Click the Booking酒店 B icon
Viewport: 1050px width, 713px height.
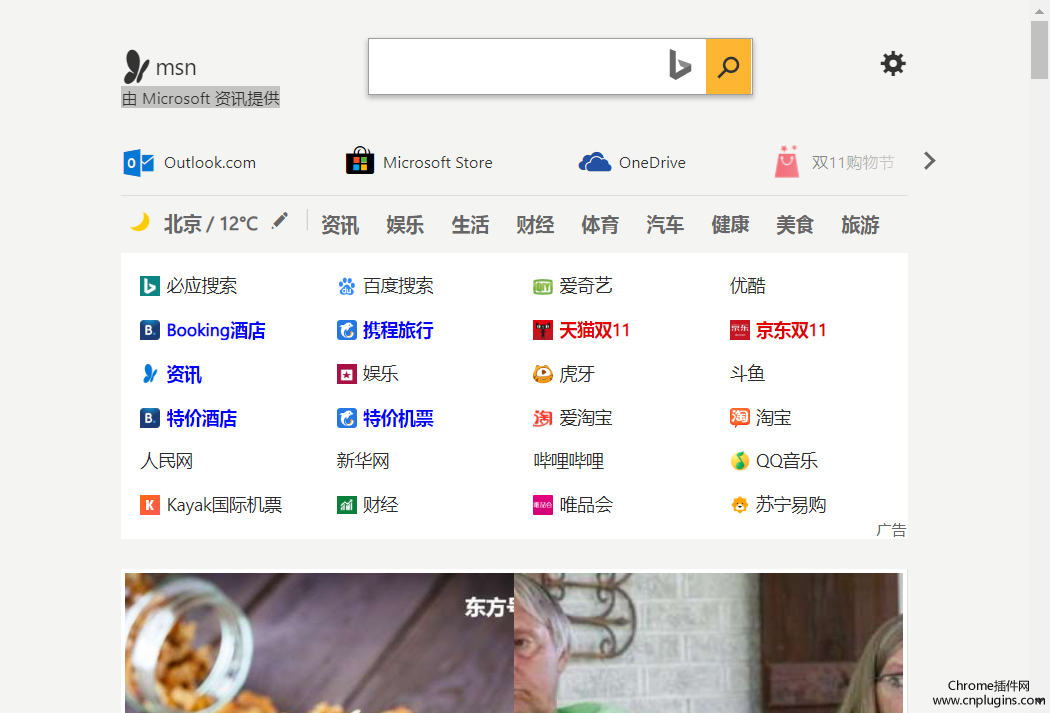(149, 330)
